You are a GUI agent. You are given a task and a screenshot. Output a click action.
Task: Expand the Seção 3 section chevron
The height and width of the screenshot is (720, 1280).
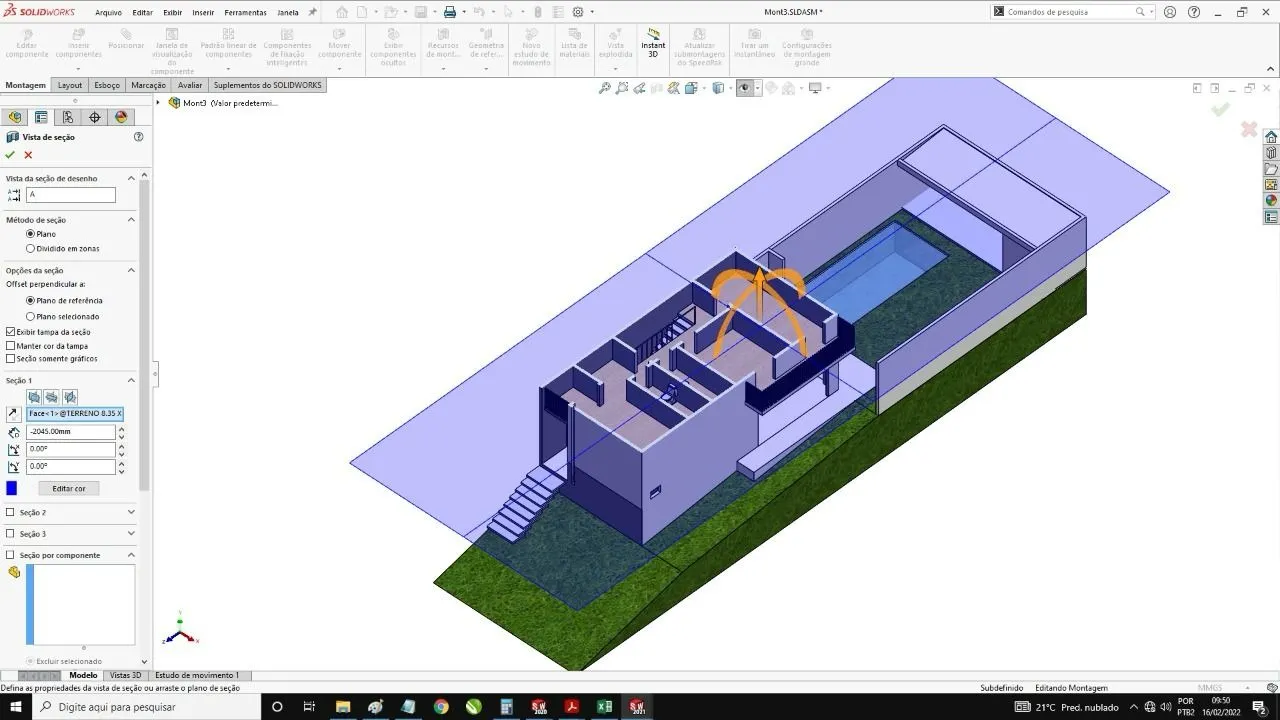pyautogui.click(x=131, y=534)
